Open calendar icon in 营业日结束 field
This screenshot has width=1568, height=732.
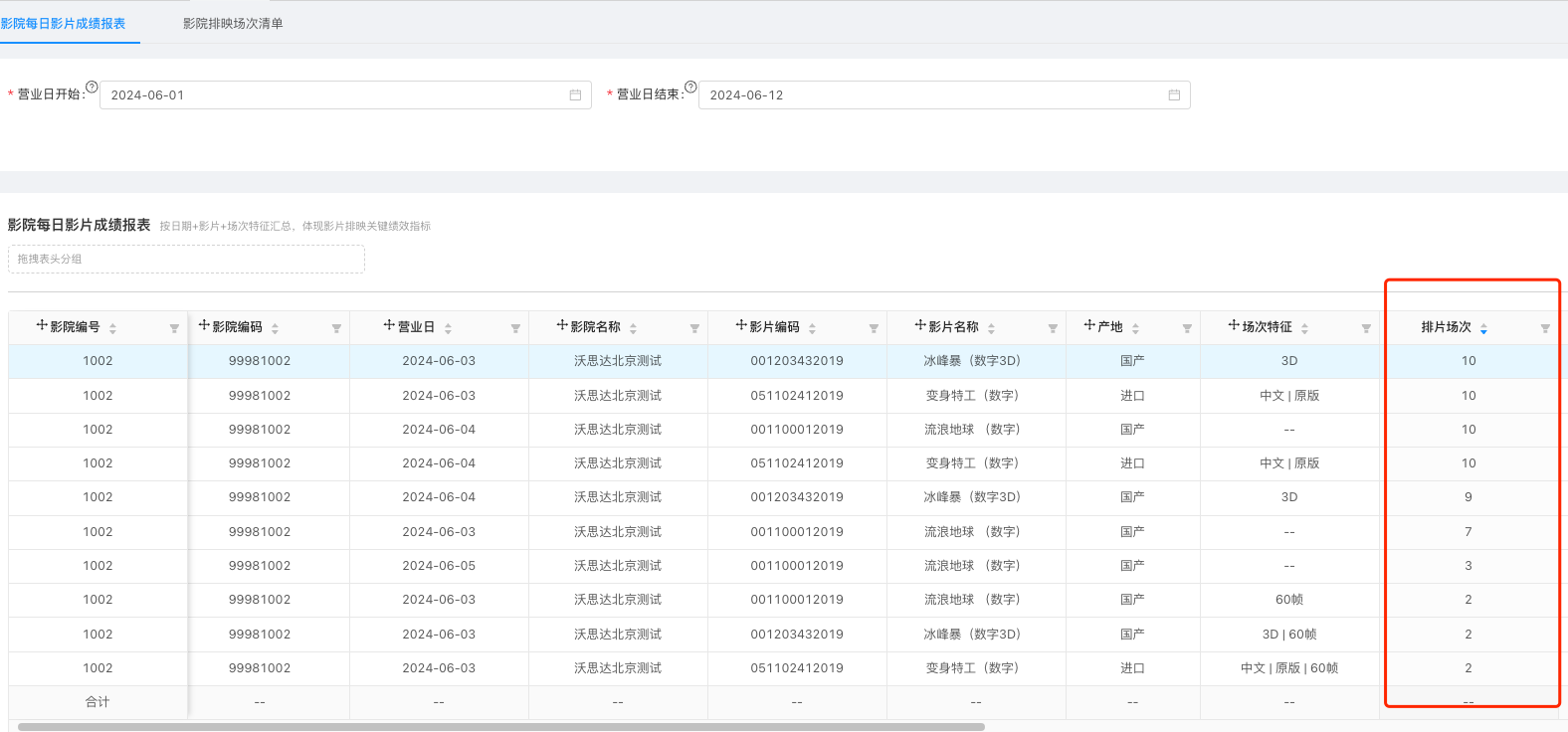tap(1174, 95)
